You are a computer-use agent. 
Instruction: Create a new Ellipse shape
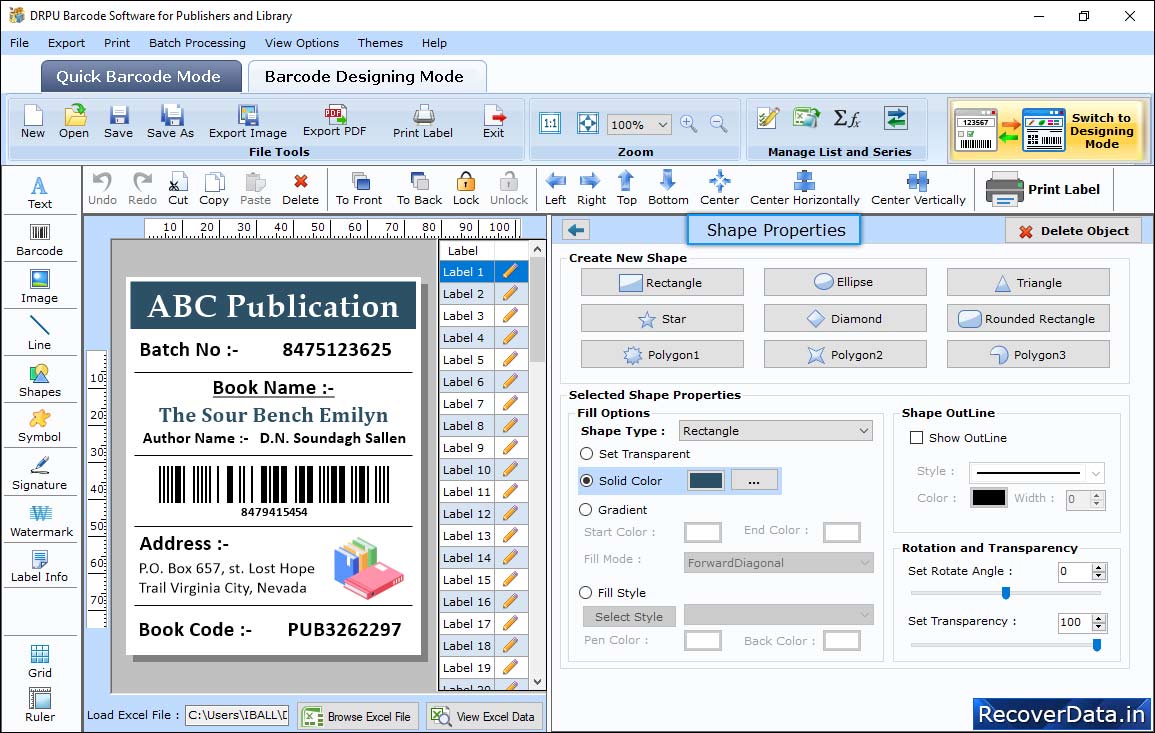point(845,282)
